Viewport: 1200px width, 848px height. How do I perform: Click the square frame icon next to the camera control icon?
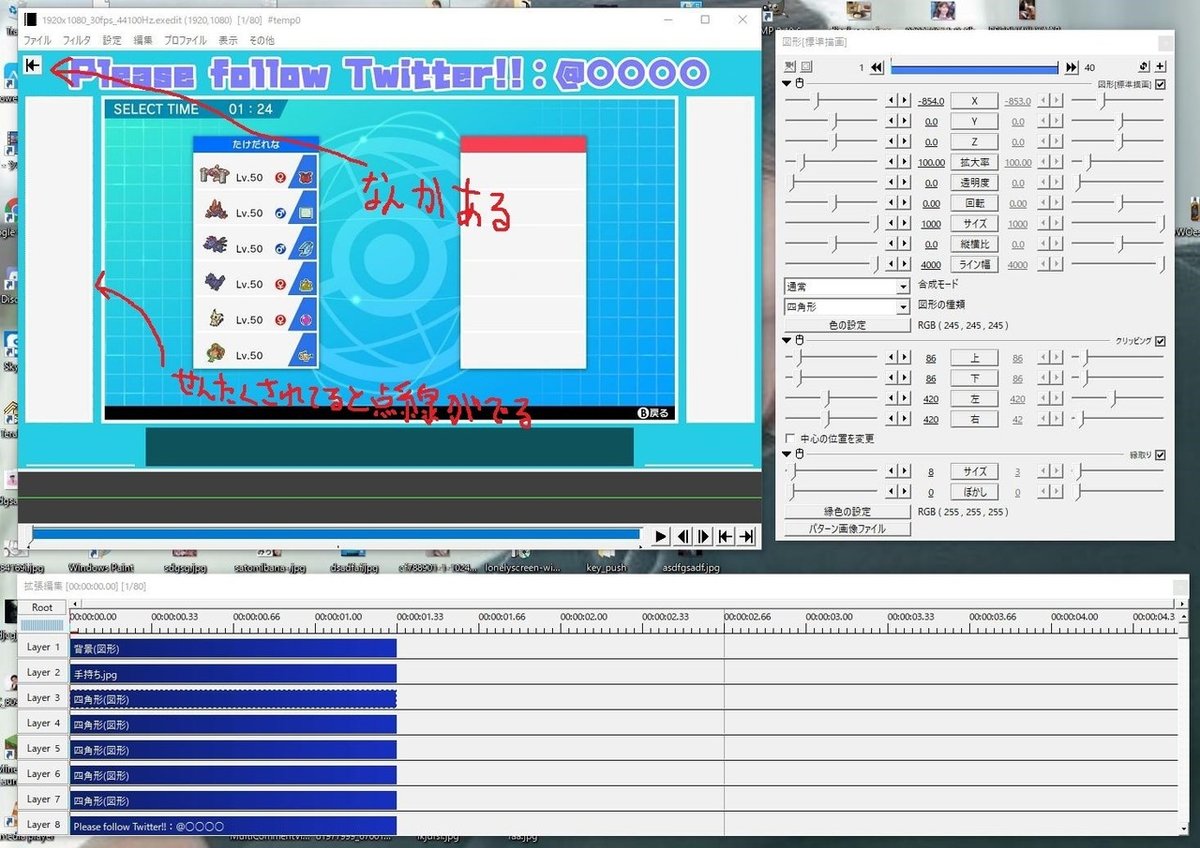point(807,67)
